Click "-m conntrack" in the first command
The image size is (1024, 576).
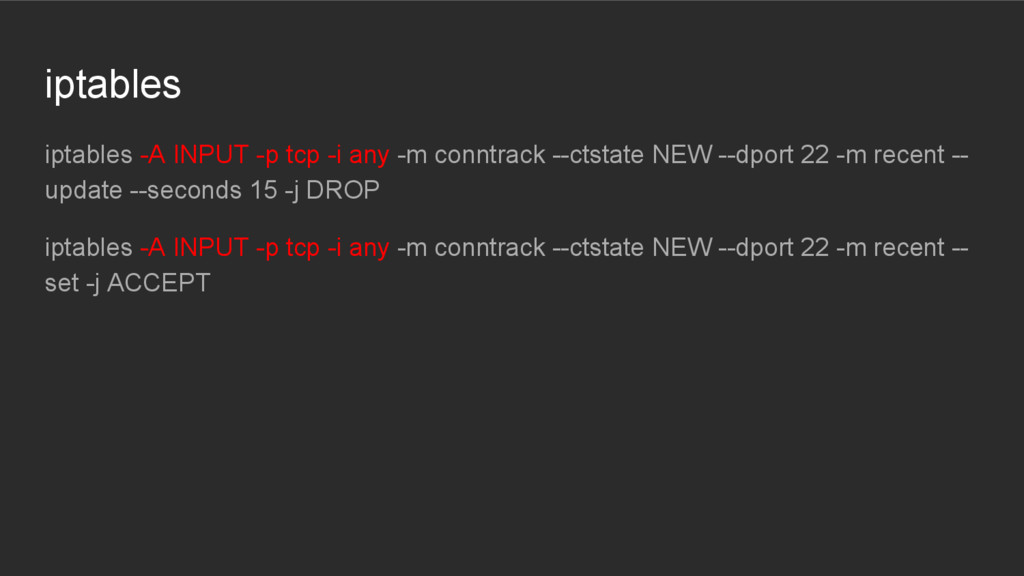point(471,155)
